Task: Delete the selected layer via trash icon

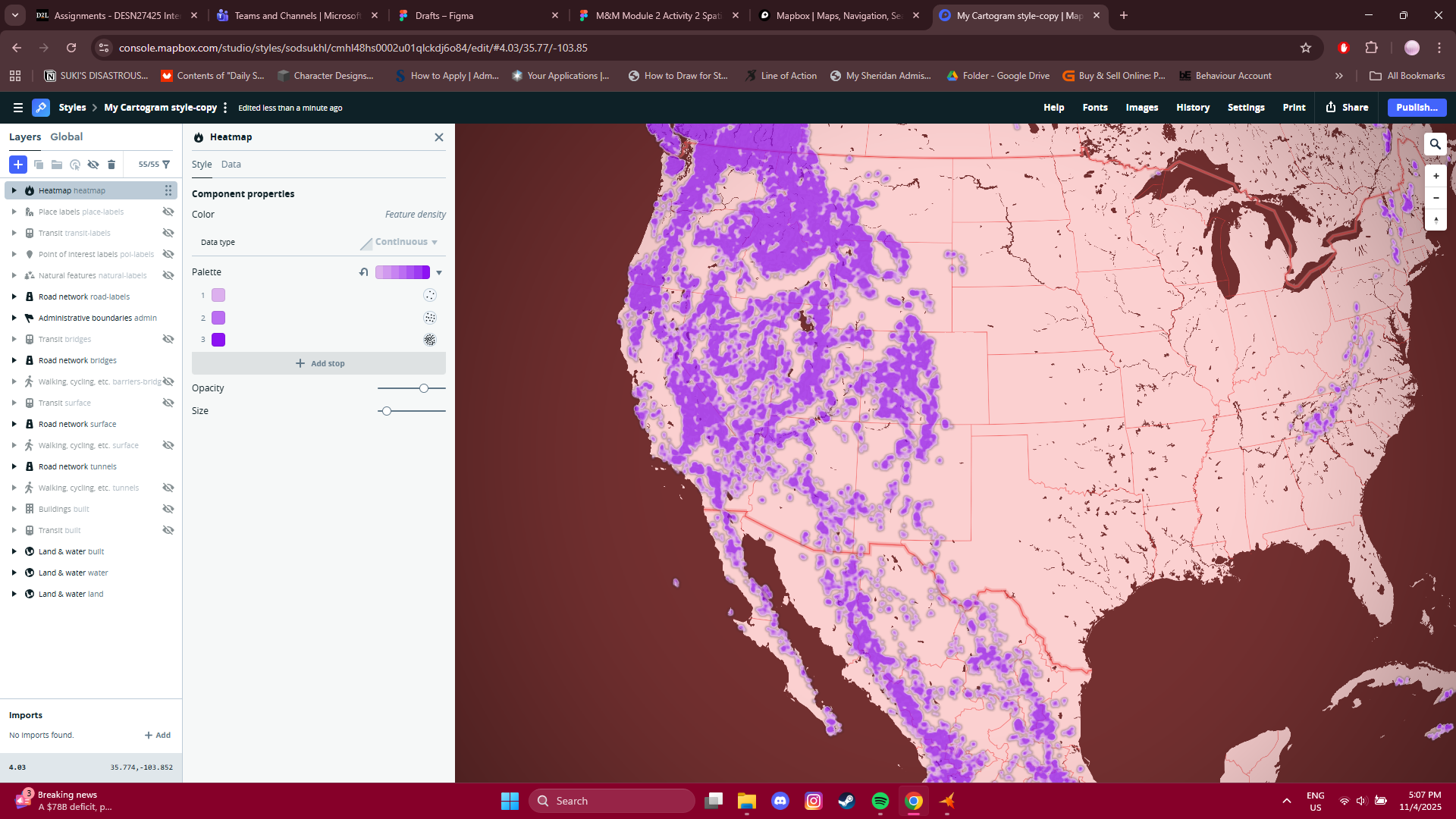Action: (111, 165)
